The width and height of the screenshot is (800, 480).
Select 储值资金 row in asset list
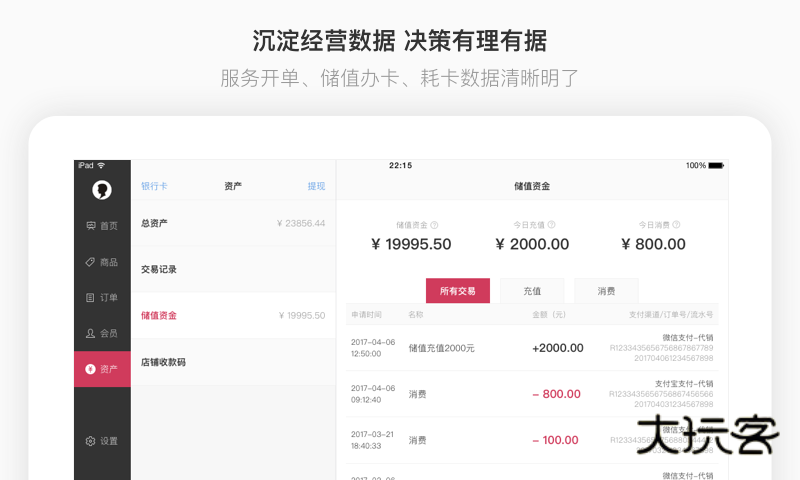[233, 315]
